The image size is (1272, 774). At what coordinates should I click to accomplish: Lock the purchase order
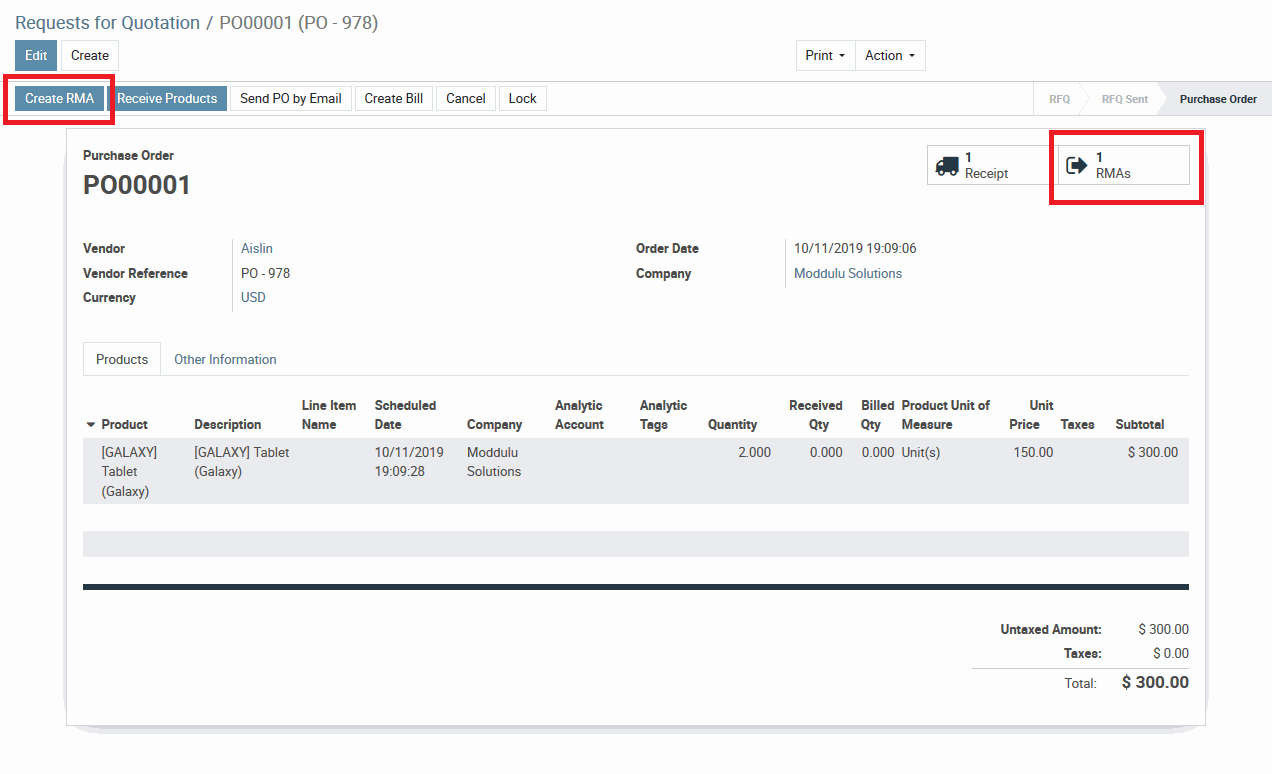click(523, 99)
